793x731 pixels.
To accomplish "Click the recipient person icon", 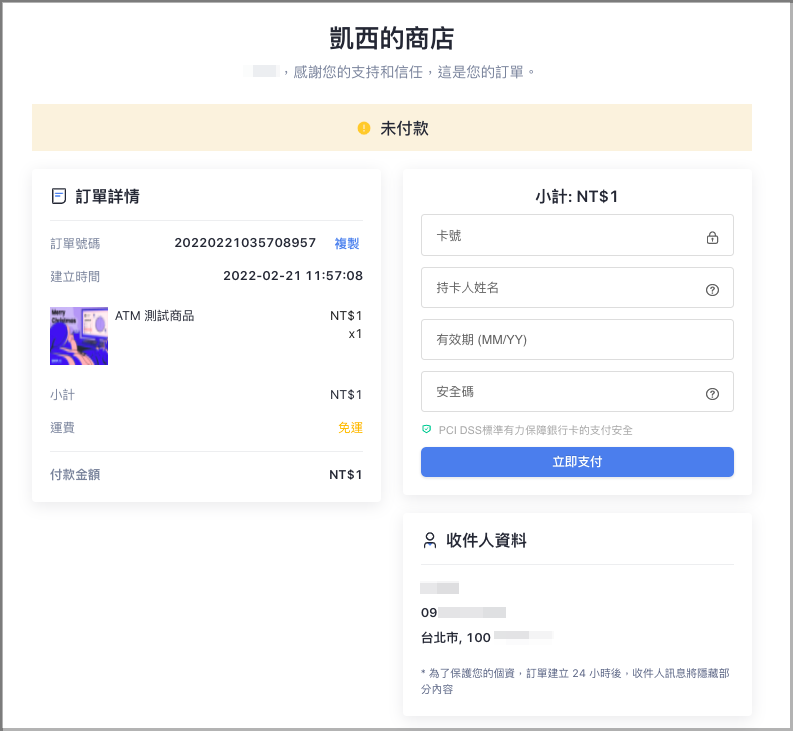I will click(430, 540).
